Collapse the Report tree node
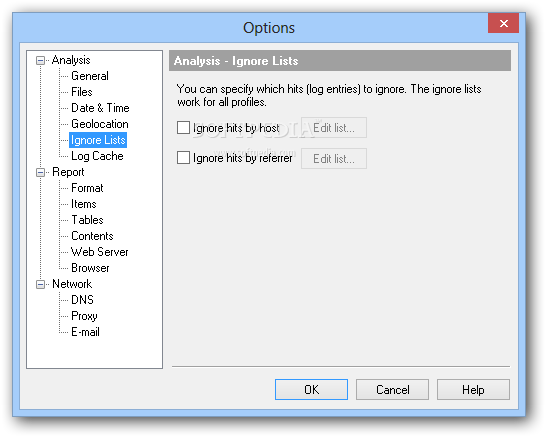The height and width of the screenshot is (437, 546). pos(40,172)
